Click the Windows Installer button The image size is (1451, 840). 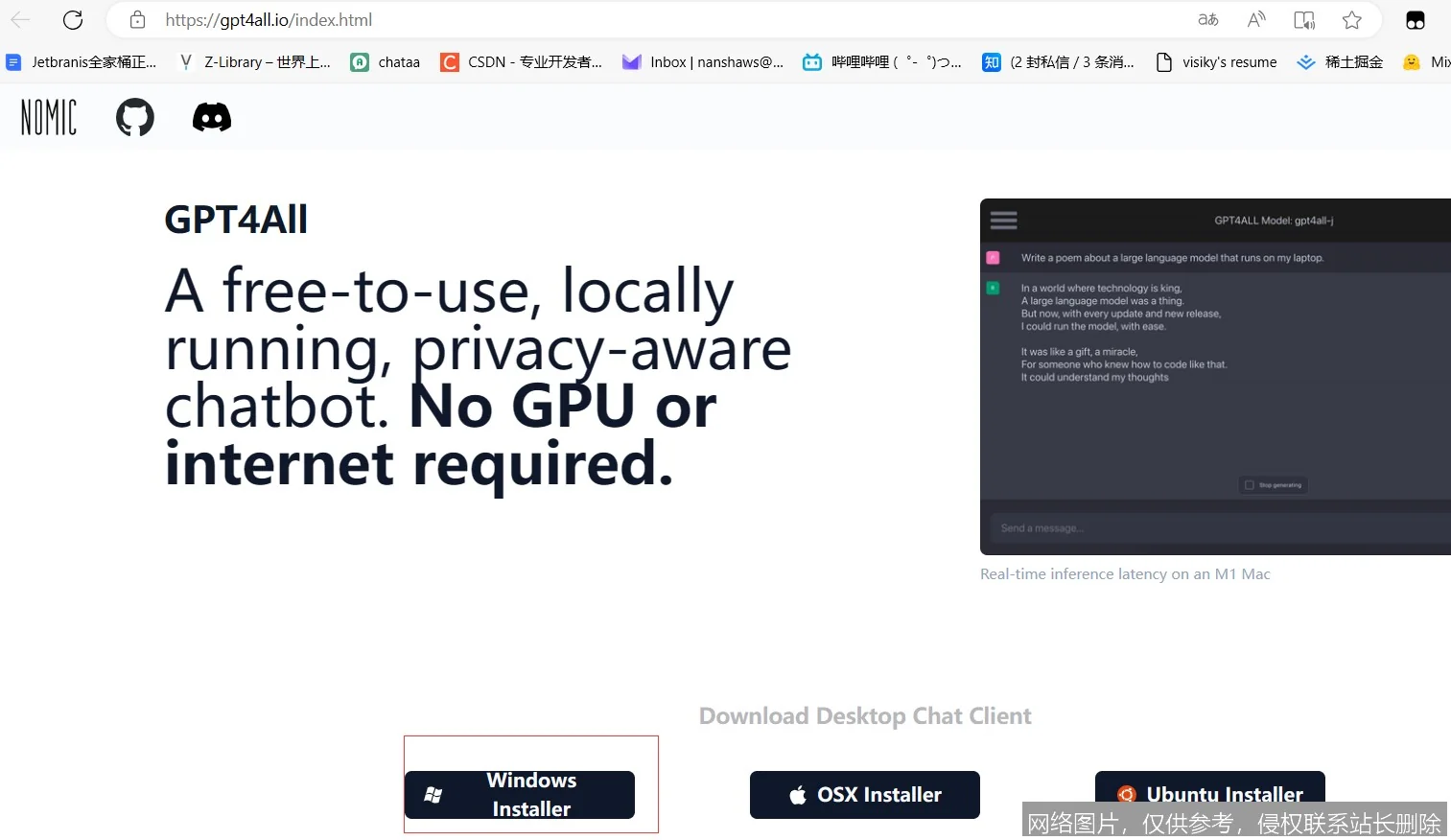click(520, 795)
